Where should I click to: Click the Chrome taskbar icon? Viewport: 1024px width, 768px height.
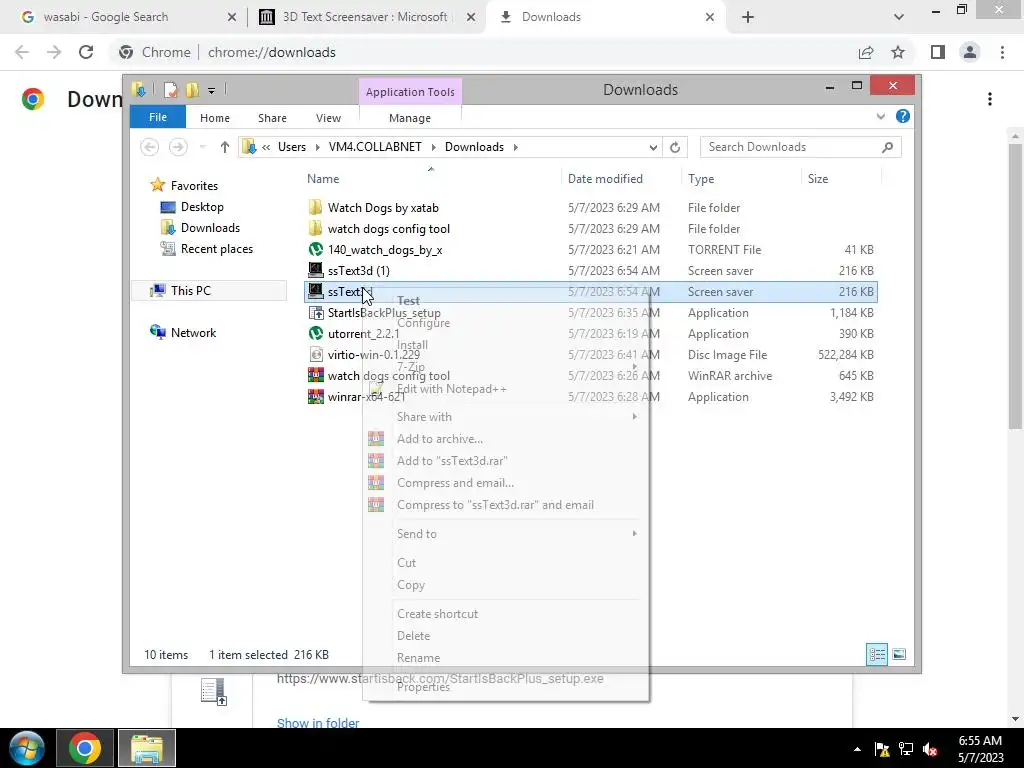click(85, 748)
